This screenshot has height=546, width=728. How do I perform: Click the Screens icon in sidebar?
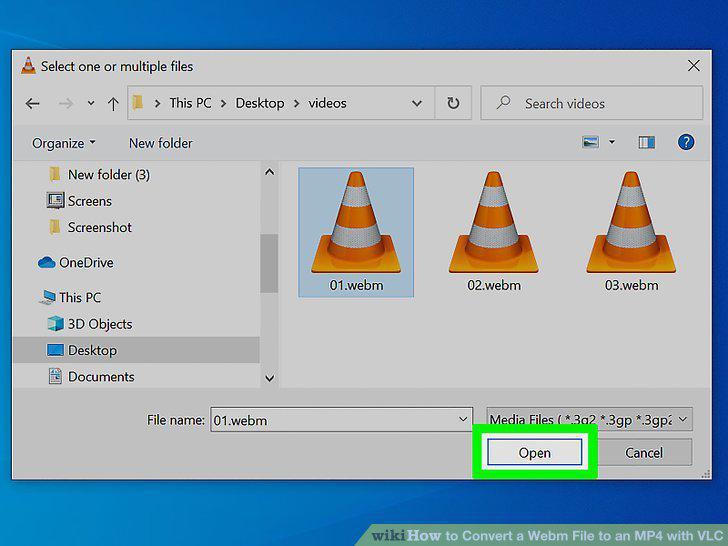55,201
